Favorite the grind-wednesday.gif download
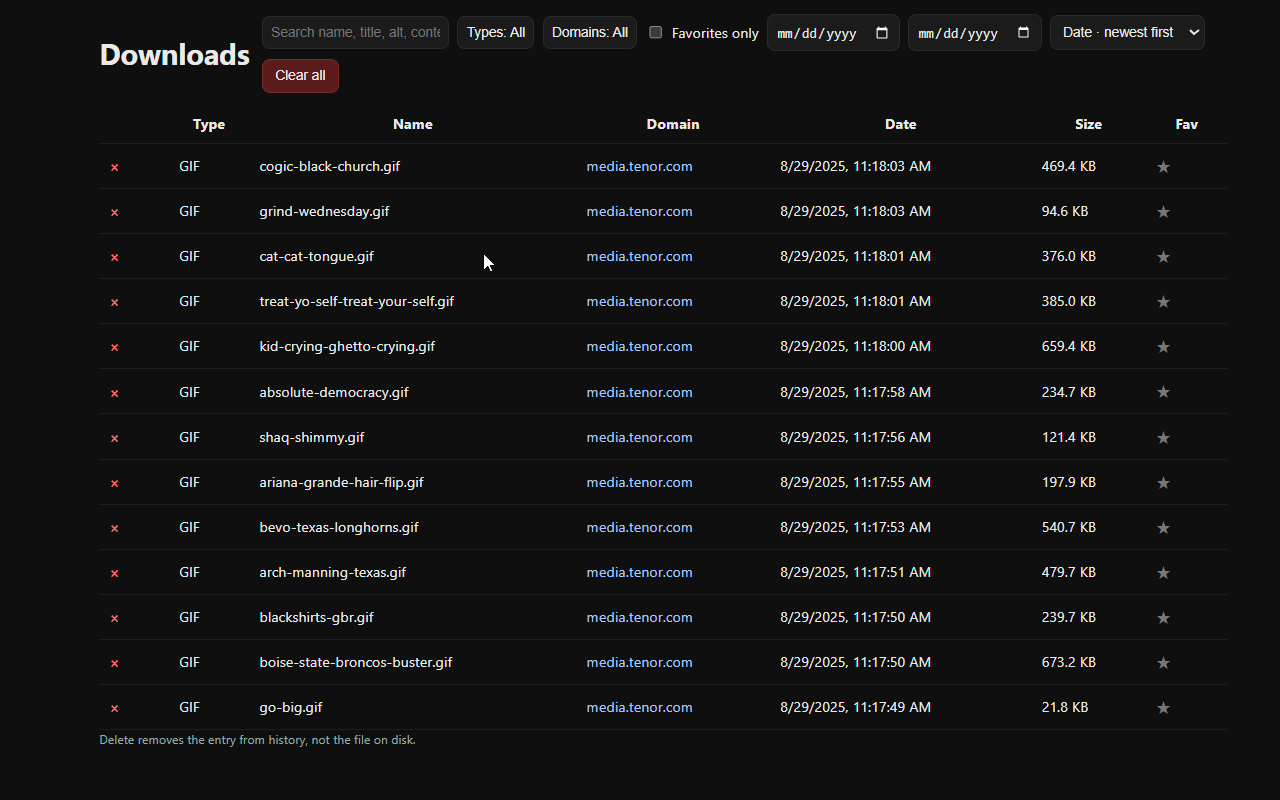 1163,212
